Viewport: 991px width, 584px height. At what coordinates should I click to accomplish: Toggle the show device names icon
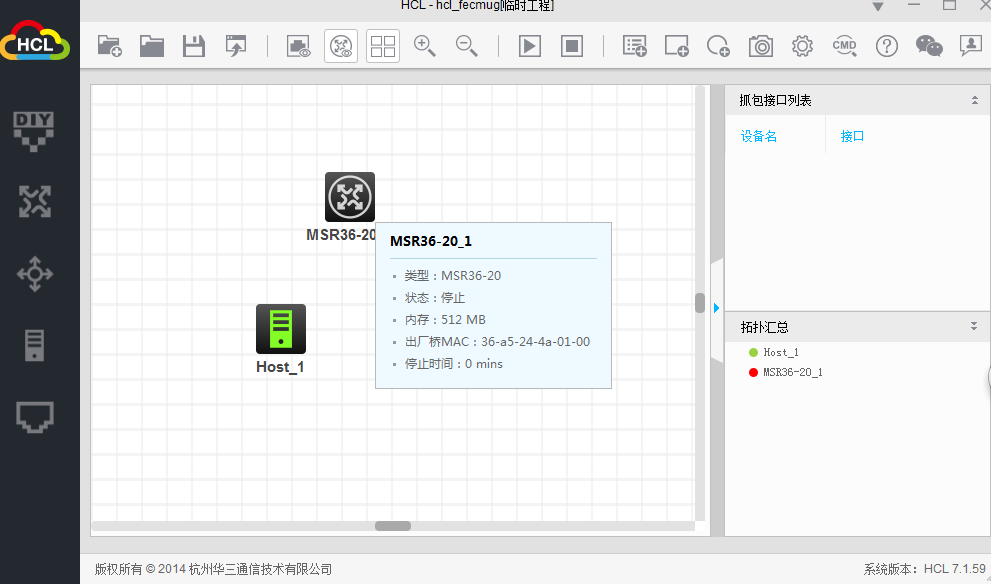(x=341, y=46)
